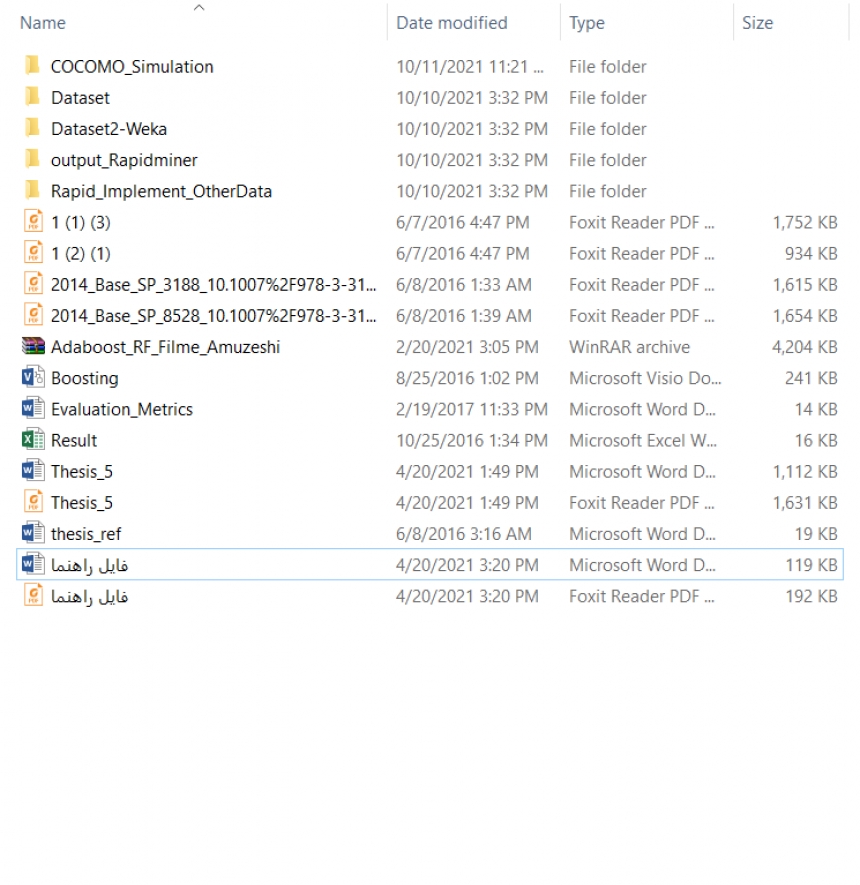Select the Adaboost_RF_Filme_Amuzeshi archive name
This screenshot has width=860, height=885.
165,347
